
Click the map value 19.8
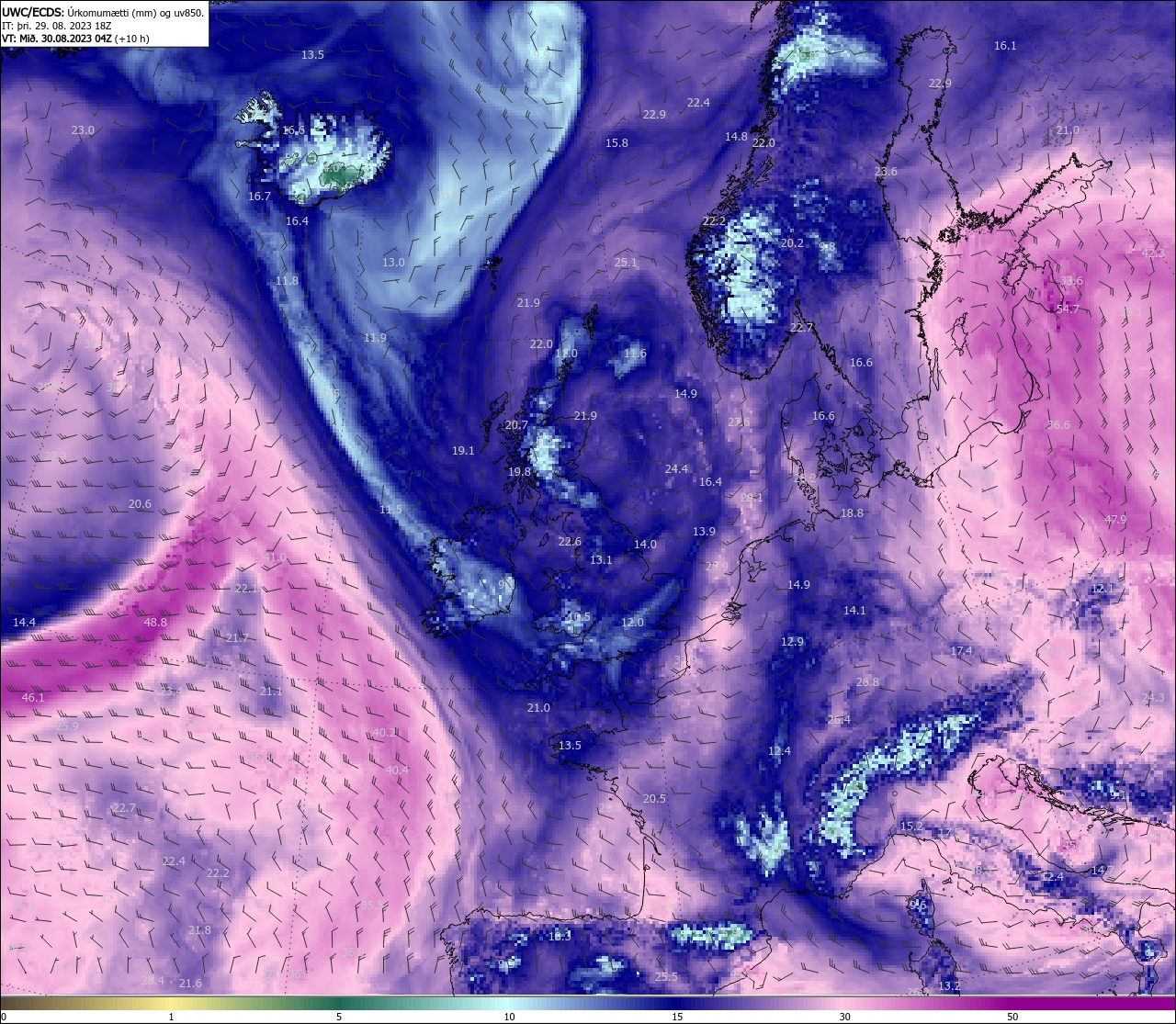[x=519, y=472]
